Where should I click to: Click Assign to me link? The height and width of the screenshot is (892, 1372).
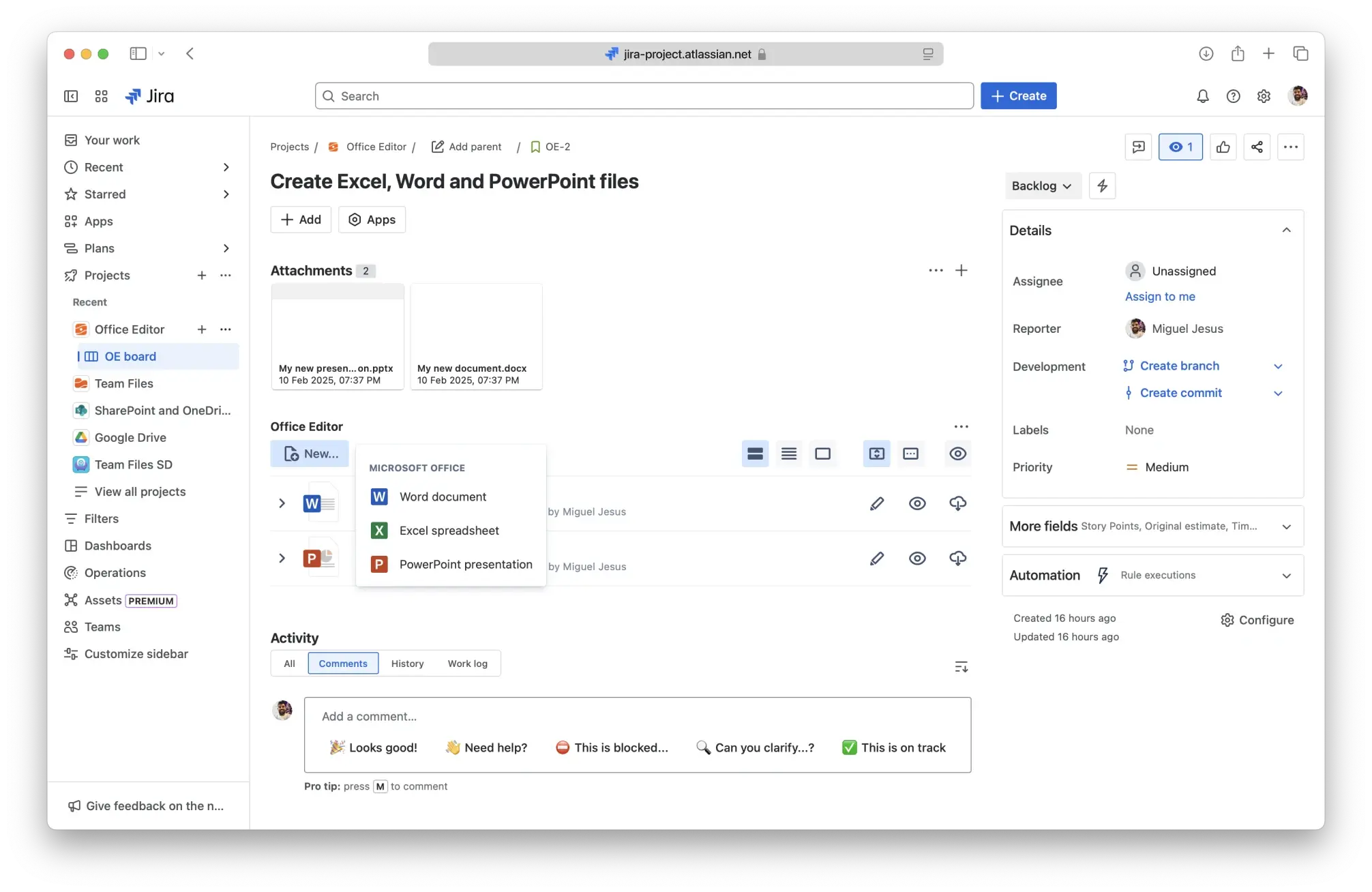point(1159,297)
